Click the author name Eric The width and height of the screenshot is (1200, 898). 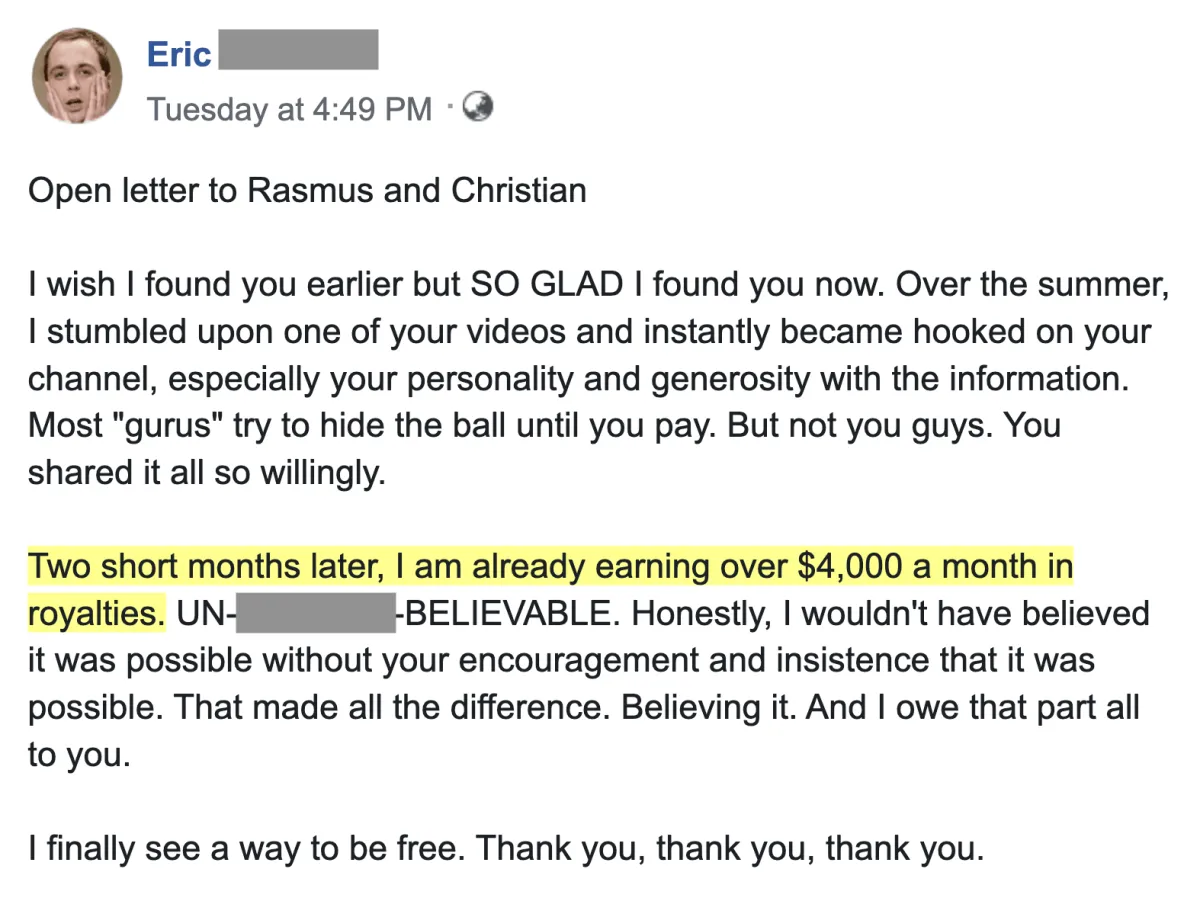click(179, 52)
